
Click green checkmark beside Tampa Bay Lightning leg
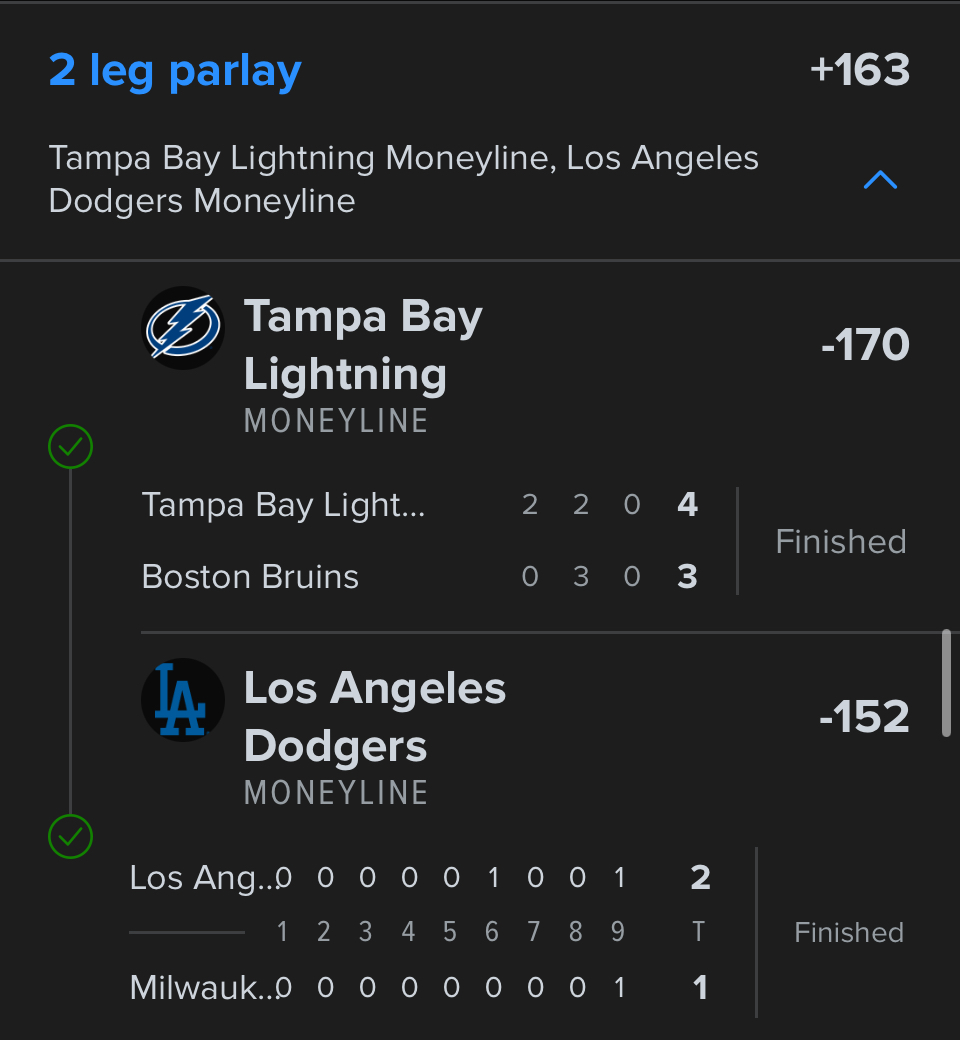70,447
